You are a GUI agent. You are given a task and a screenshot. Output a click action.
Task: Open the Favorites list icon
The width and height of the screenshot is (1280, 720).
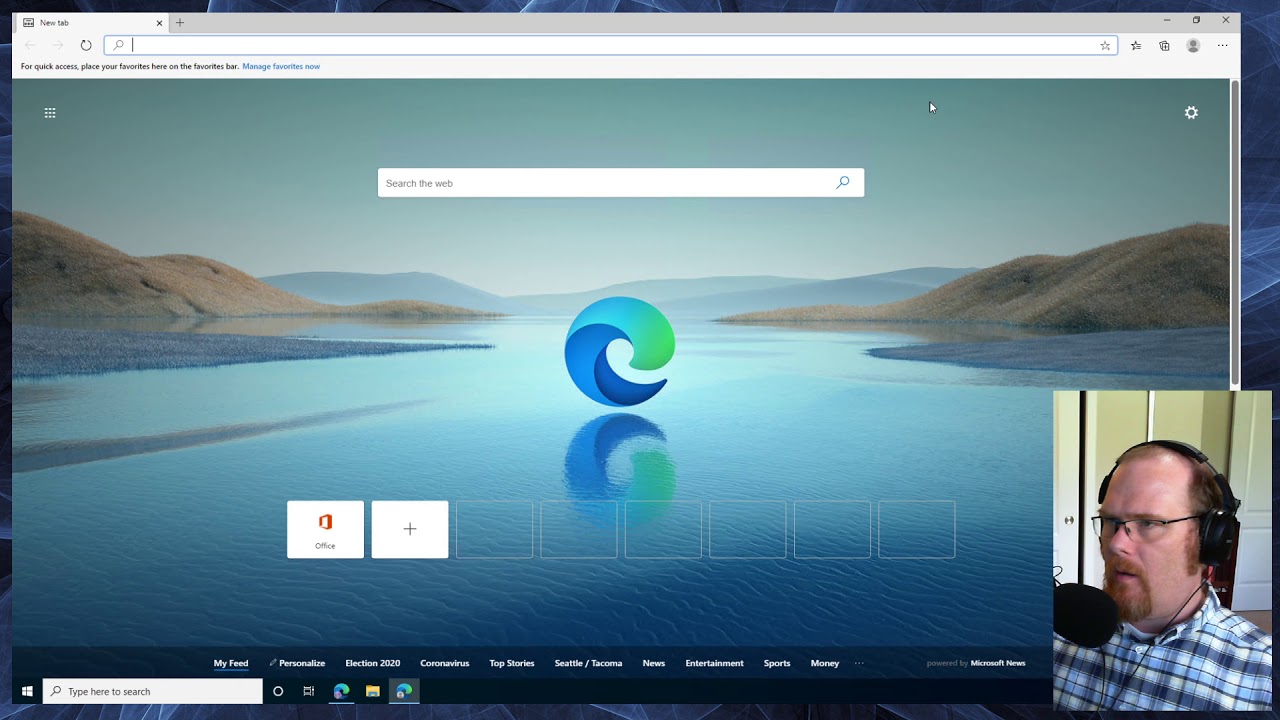(x=1136, y=45)
